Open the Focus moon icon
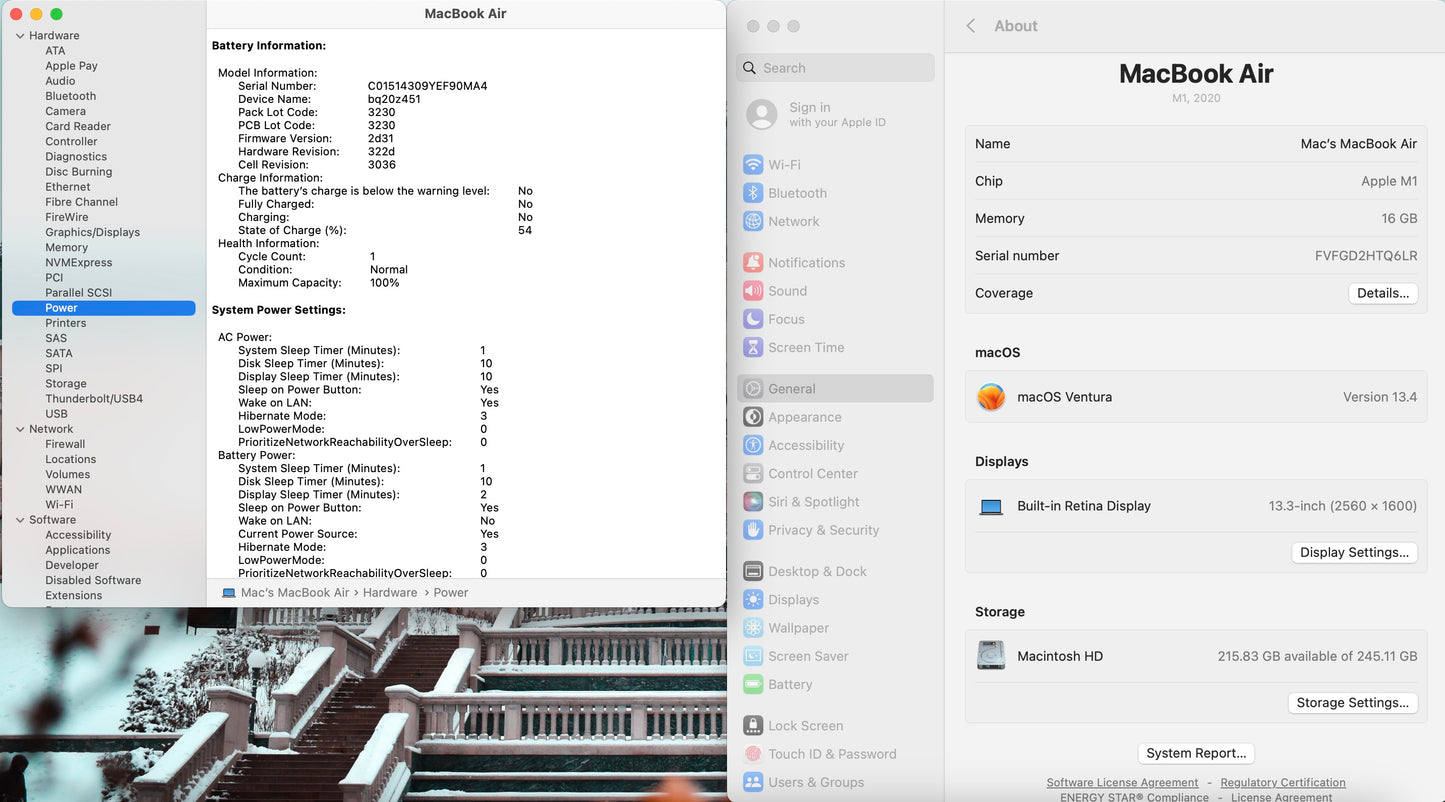This screenshot has height=802, width=1445. pyautogui.click(x=753, y=319)
